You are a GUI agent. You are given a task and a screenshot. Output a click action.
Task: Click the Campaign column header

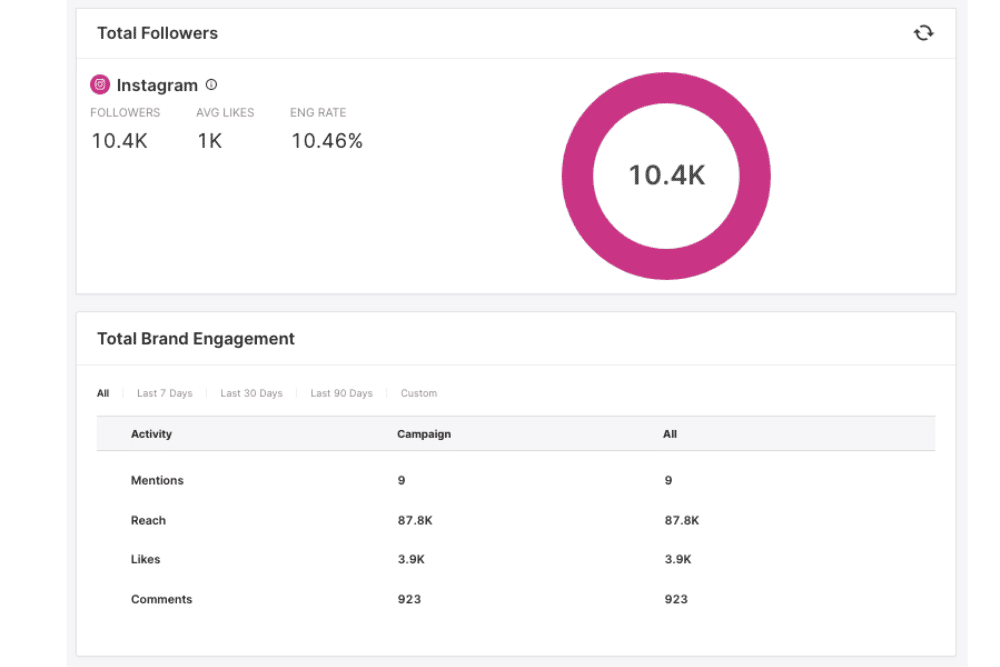(x=424, y=434)
